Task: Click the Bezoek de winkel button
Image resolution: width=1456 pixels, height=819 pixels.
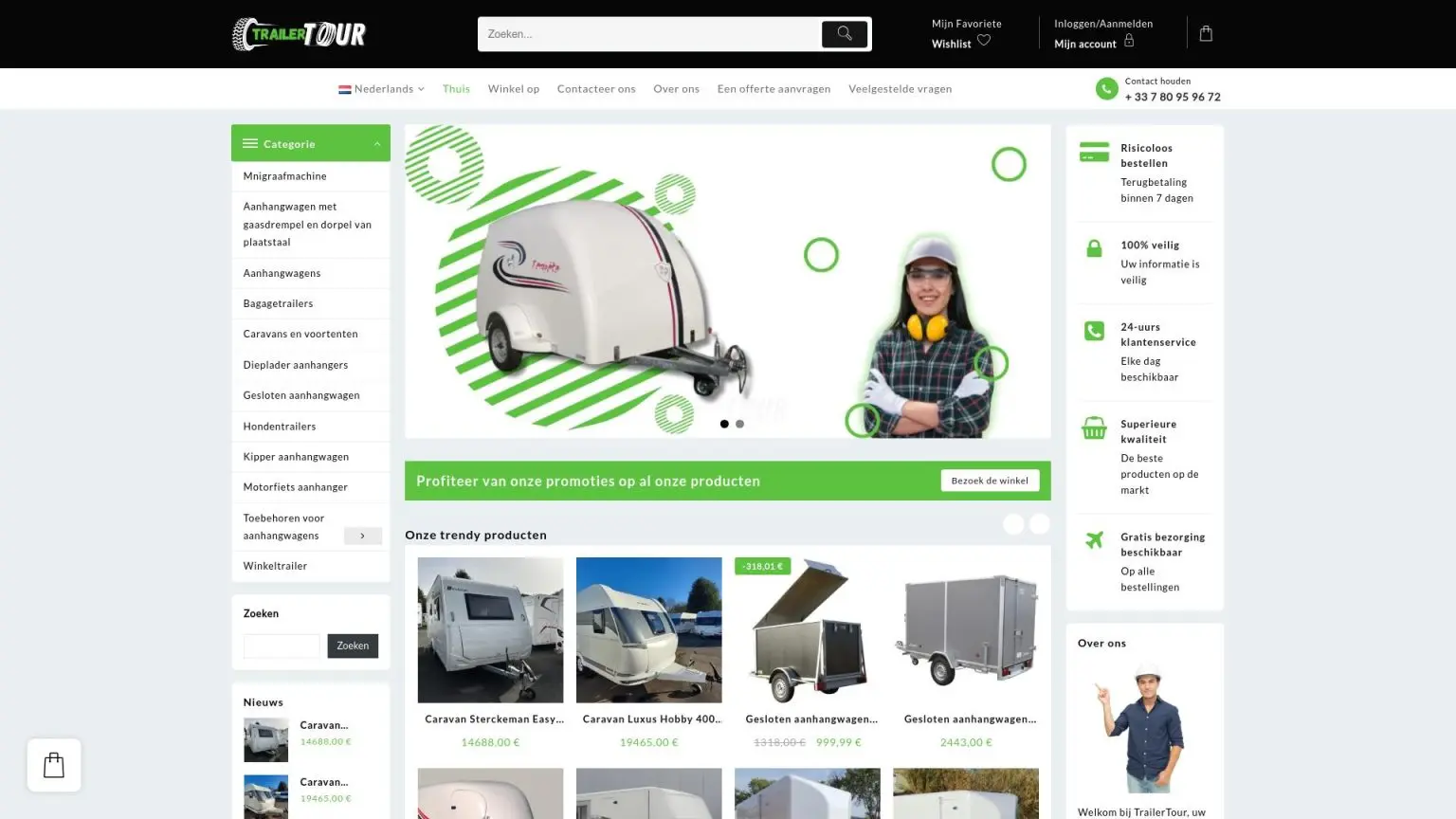Action: (x=989, y=481)
